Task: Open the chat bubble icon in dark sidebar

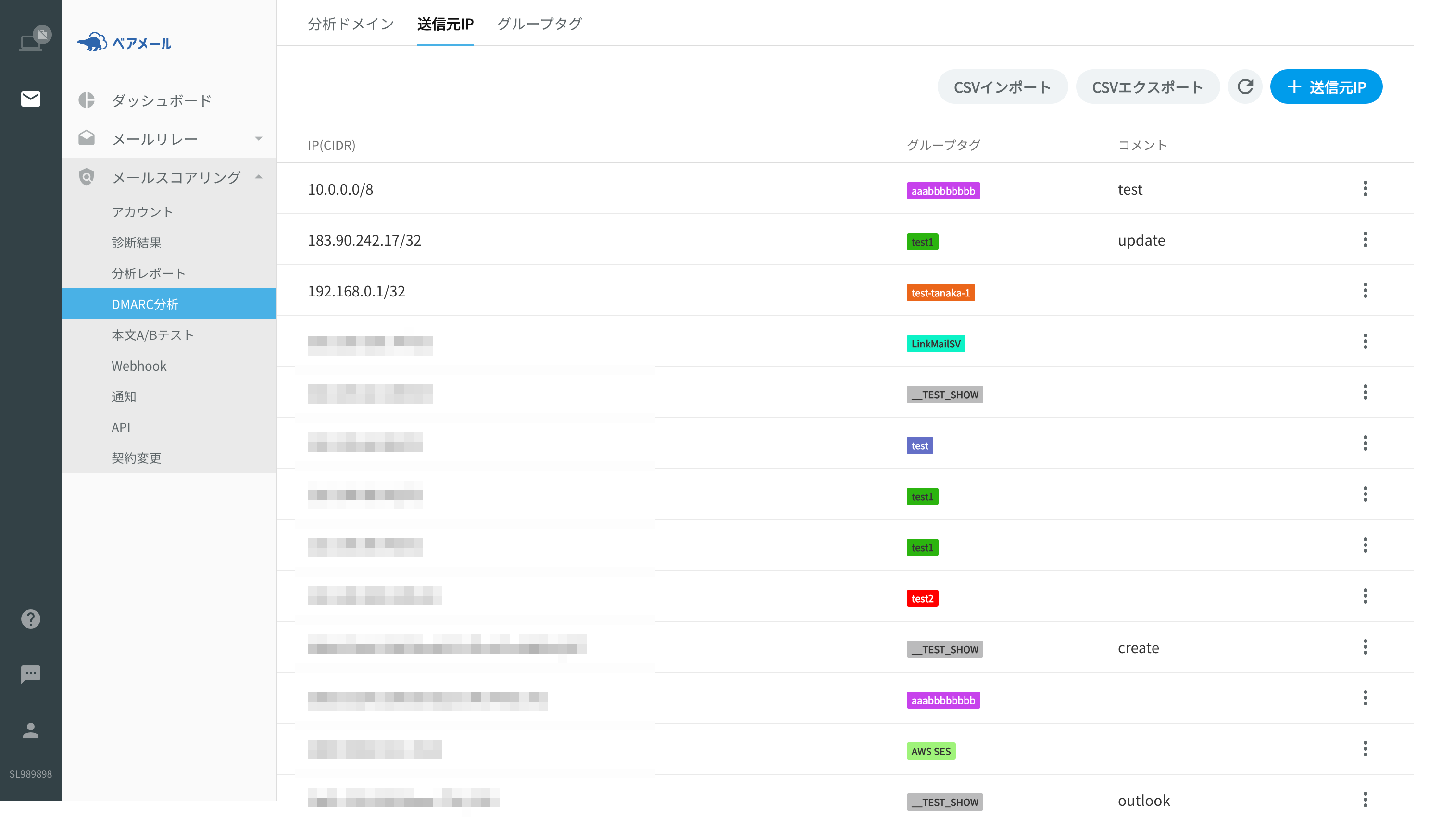Action: pos(31,675)
